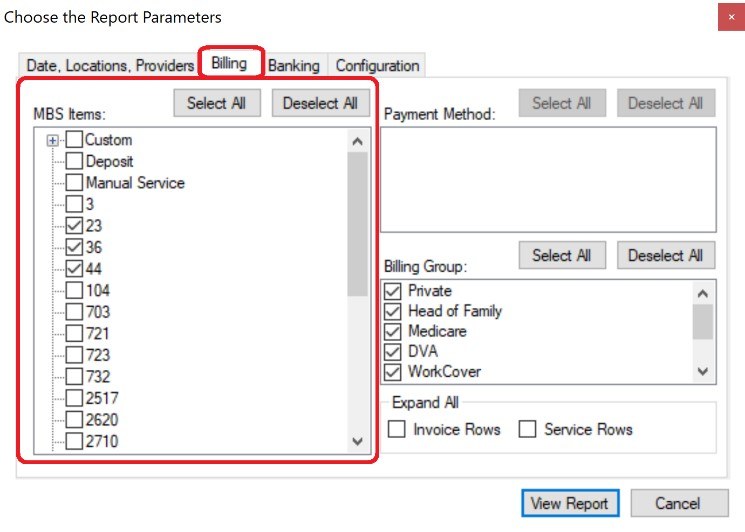Open the Date, Locations, Providers tab
The height and width of the screenshot is (532, 745).
click(x=110, y=65)
